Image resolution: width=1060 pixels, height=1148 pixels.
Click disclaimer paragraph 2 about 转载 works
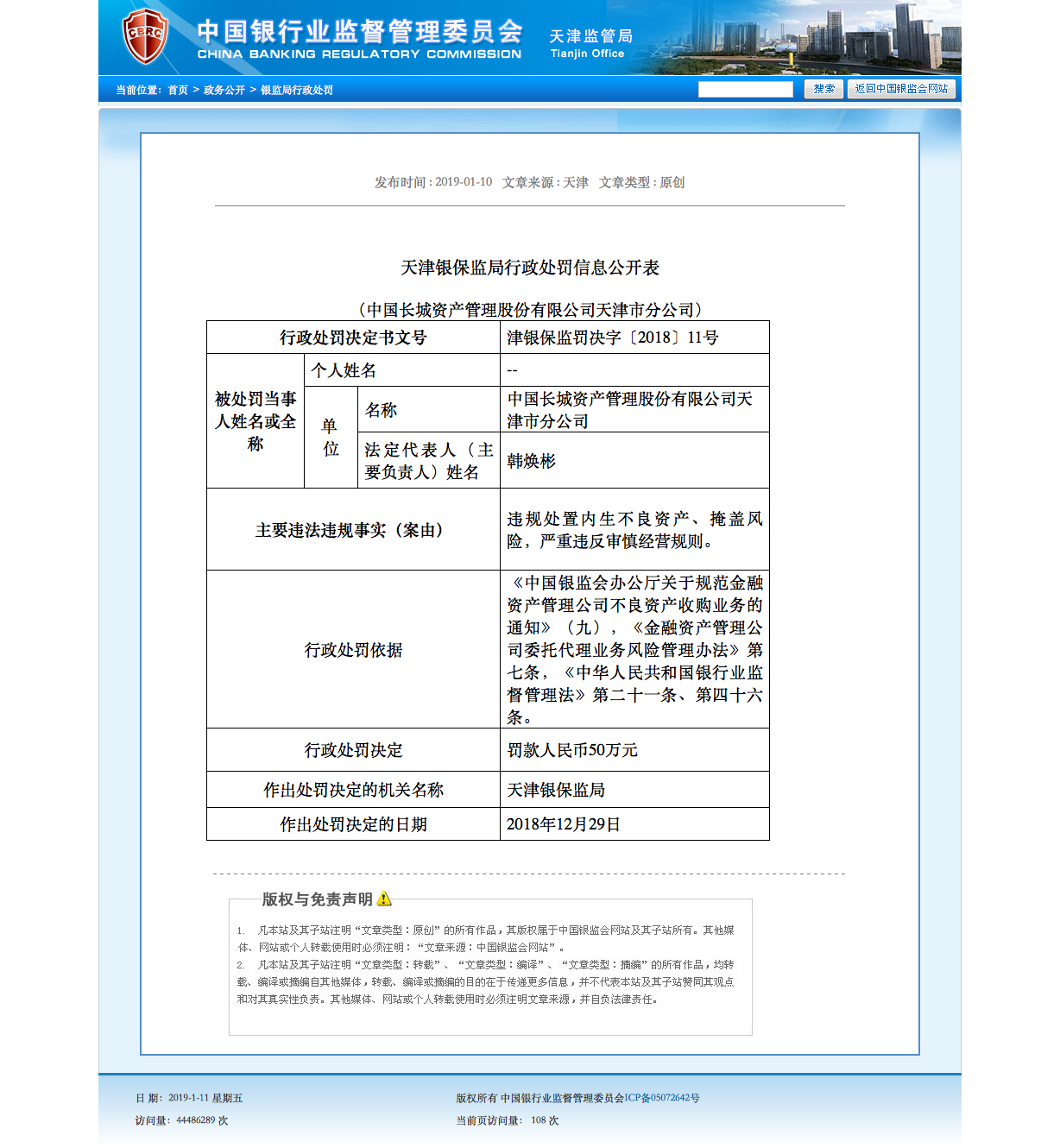coord(486,982)
